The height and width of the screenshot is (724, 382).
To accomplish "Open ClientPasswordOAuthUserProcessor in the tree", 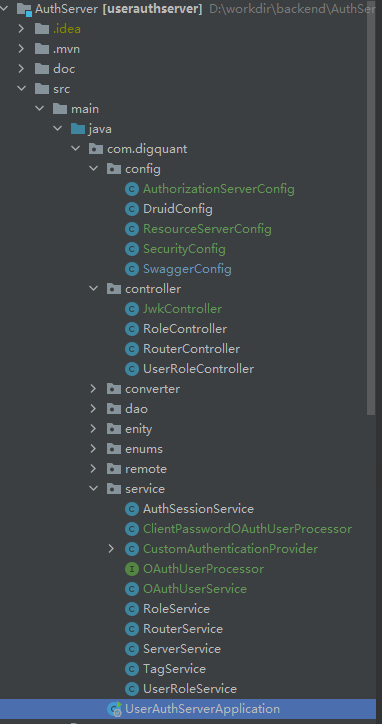I will pyautogui.click(x=248, y=529).
